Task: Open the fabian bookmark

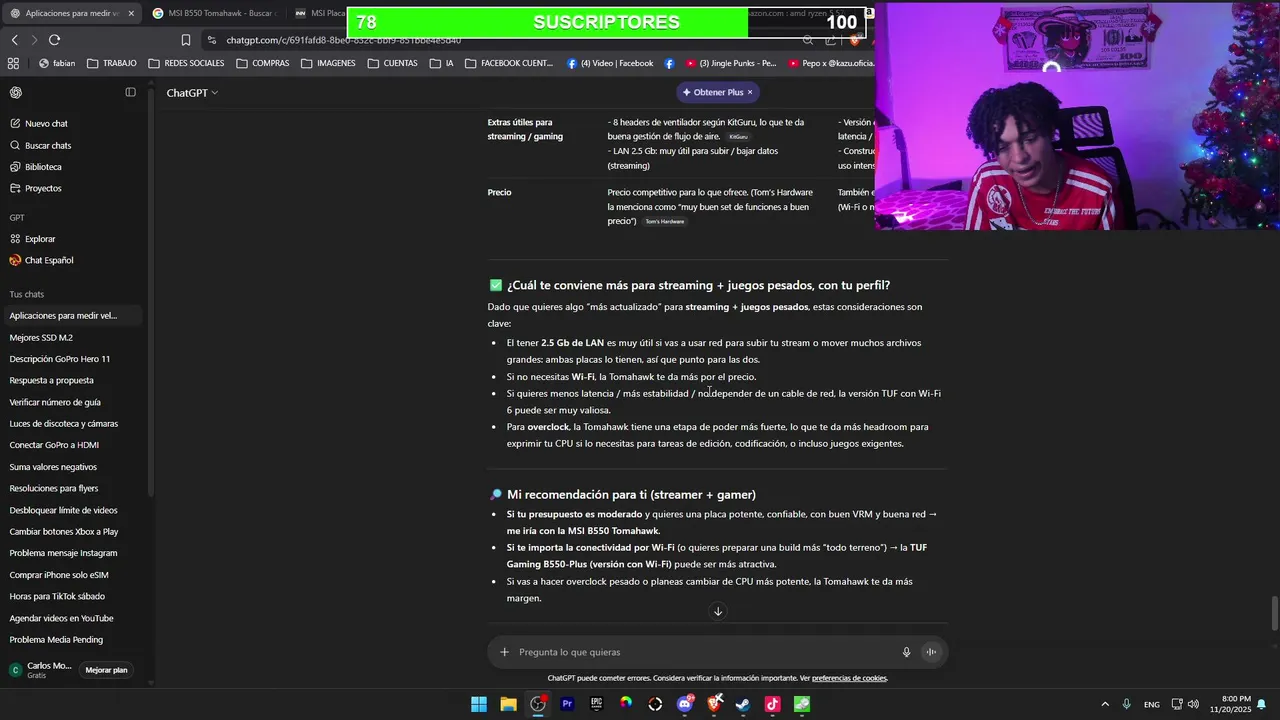Action: [x=57, y=63]
